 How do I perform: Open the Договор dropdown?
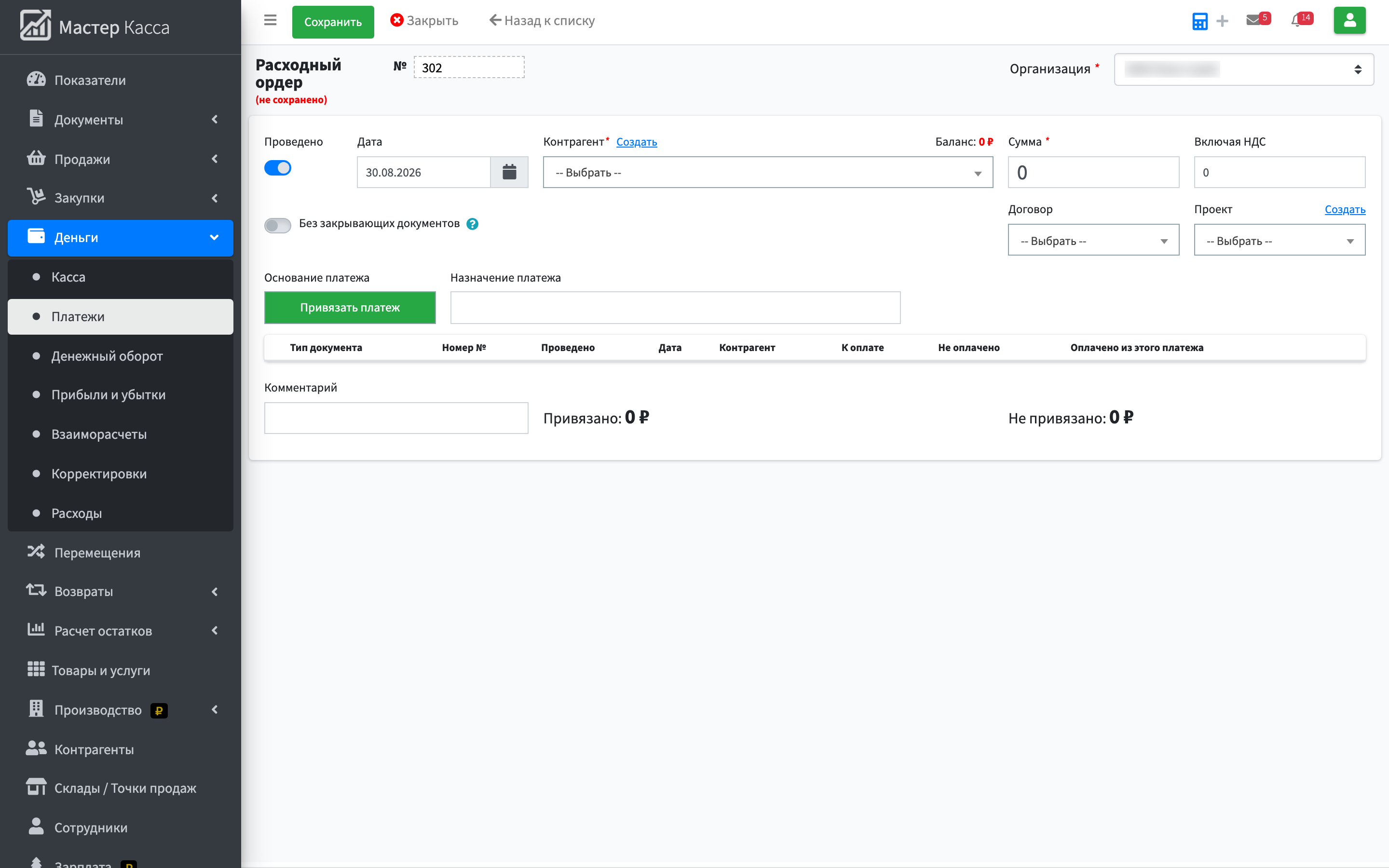pos(1093,241)
